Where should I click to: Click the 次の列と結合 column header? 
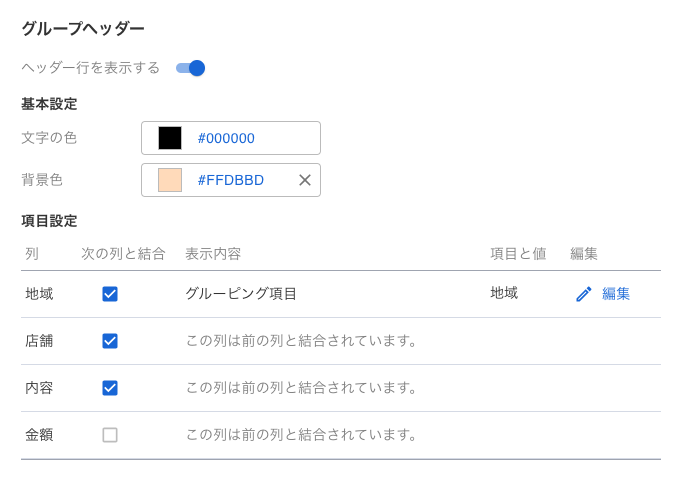(x=123, y=254)
